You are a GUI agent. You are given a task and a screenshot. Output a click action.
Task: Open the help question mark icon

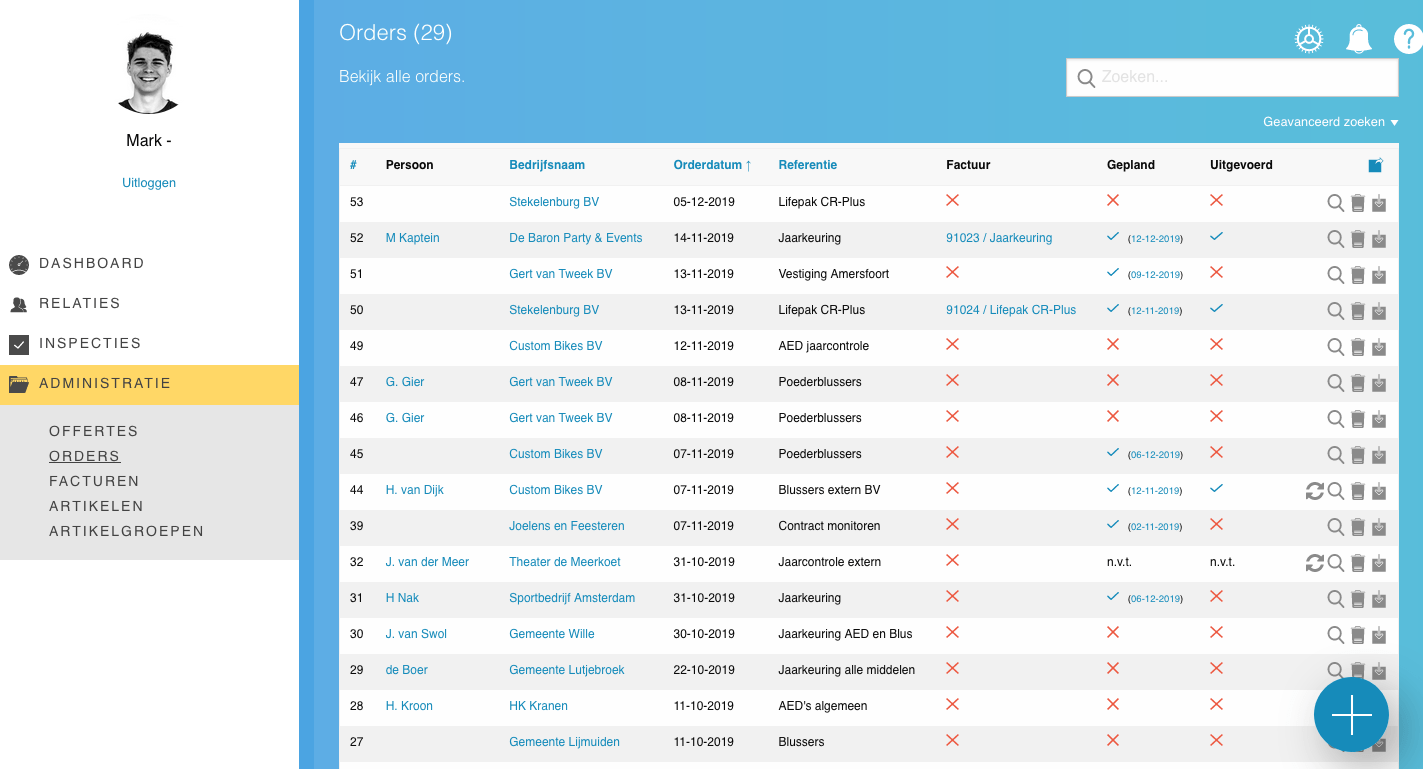(1407, 39)
